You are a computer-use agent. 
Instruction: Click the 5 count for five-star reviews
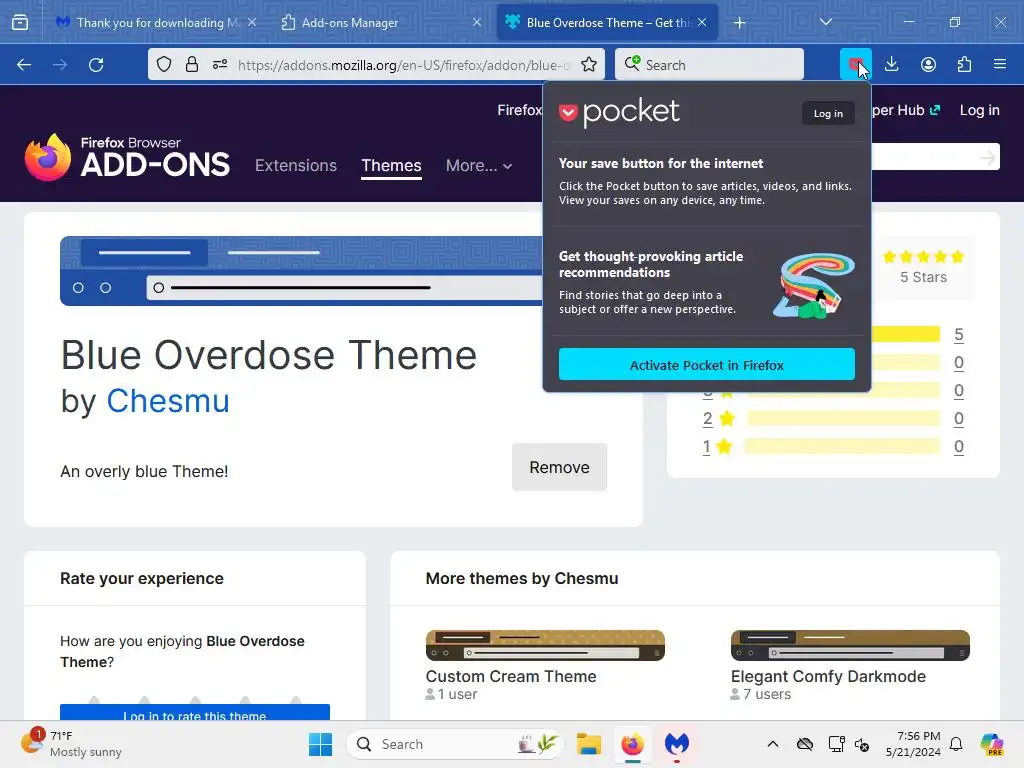point(958,334)
